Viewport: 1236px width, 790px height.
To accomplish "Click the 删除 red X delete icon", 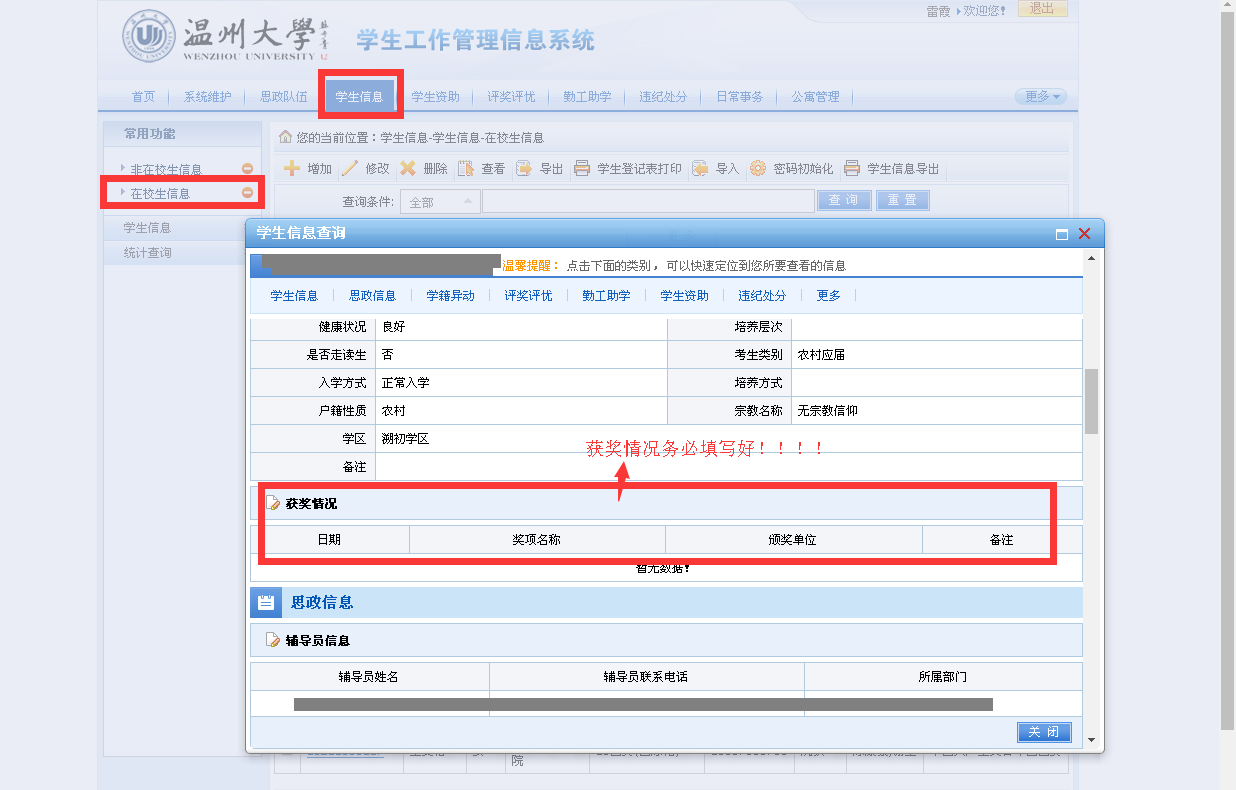I will point(408,169).
